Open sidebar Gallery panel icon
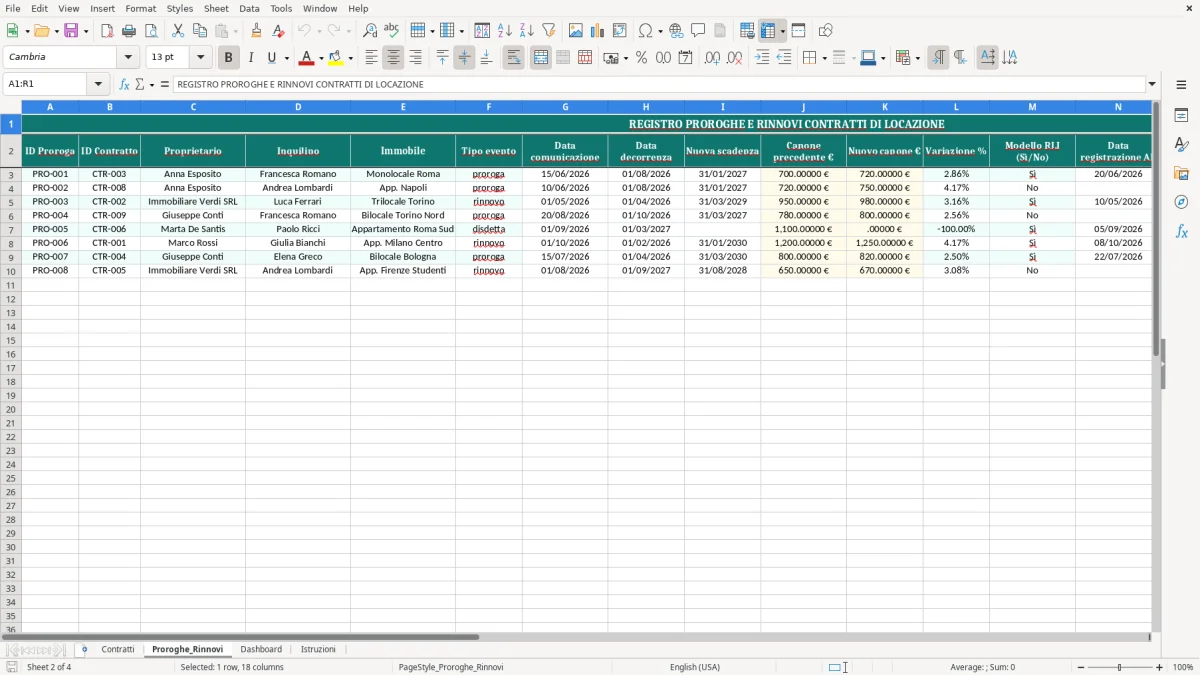The width and height of the screenshot is (1200, 675). (x=1181, y=173)
